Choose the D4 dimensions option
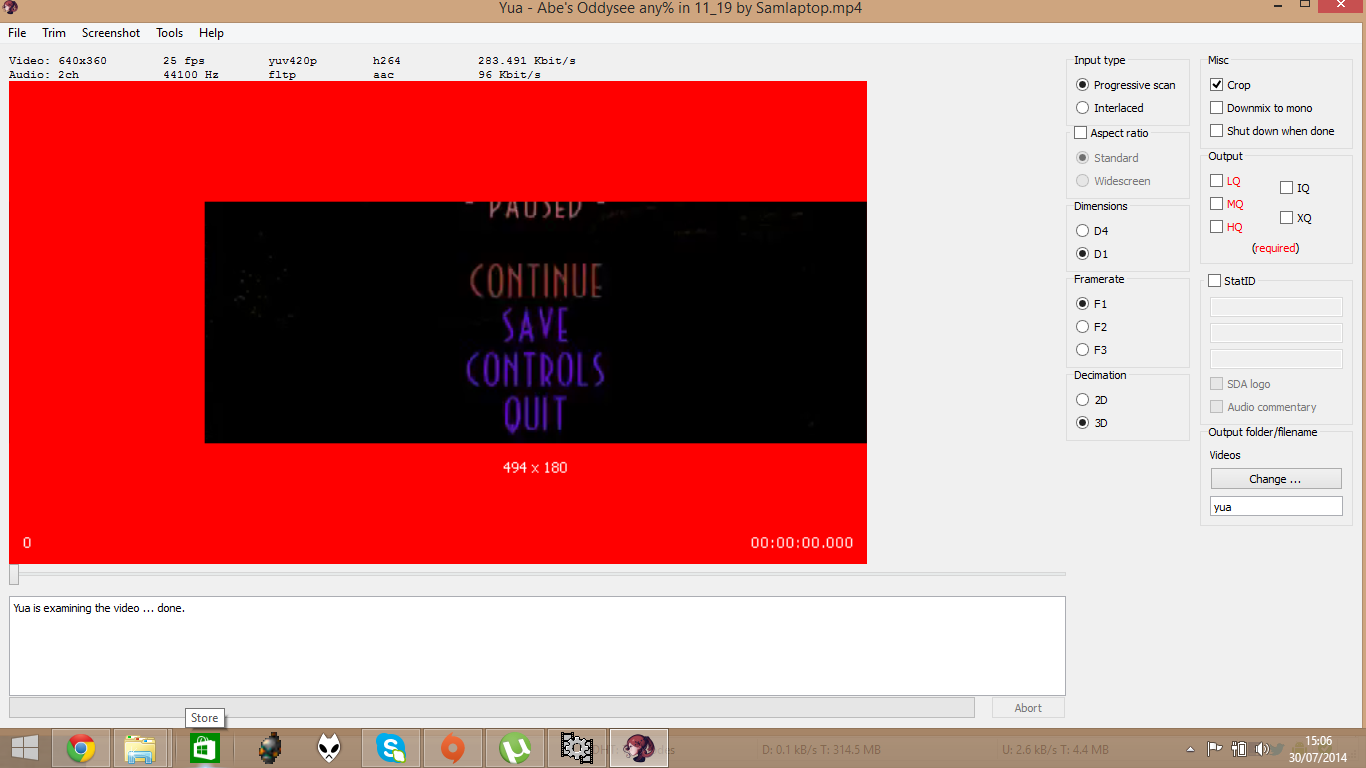1366x768 pixels. [x=1082, y=231]
